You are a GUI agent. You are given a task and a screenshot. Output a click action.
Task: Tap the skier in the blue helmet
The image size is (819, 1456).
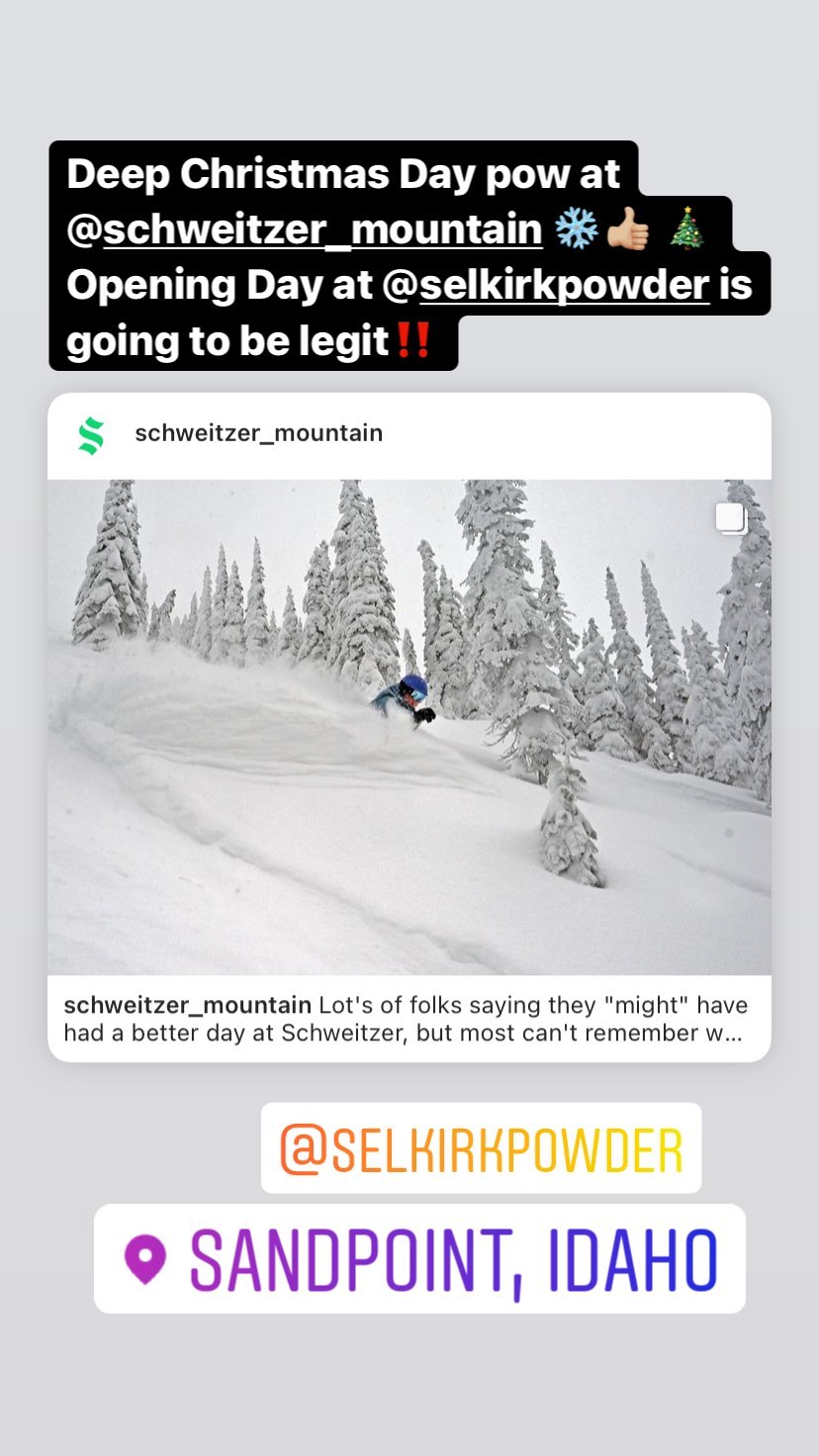[404, 700]
